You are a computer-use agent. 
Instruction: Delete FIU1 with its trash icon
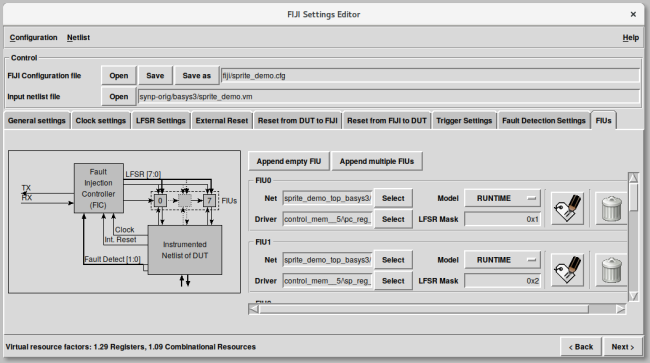pos(611,270)
